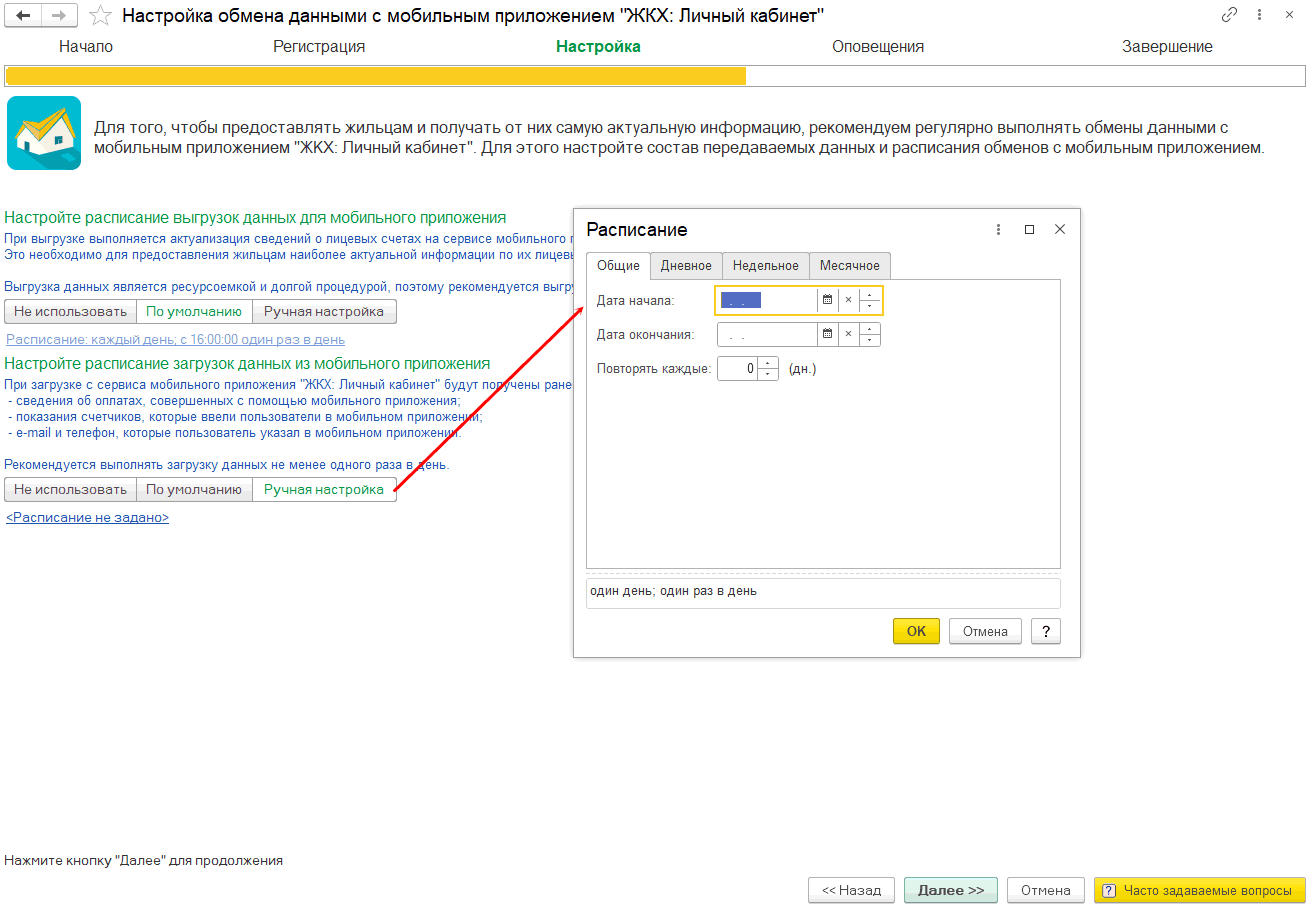This screenshot has width=1310, height=908.
Task: Switch to the Месячное tab
Action: [x=850, y=265]
